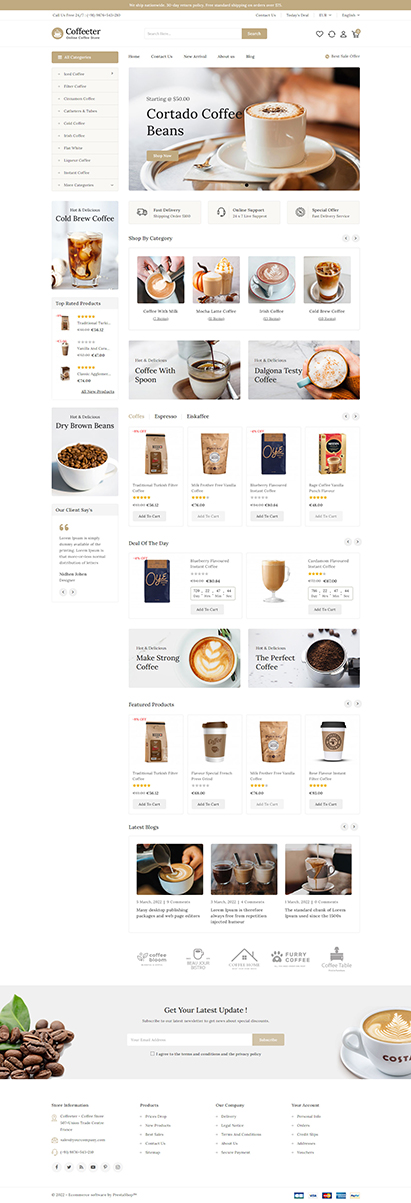Agree to terms and privacy policy checkbox
This screenshot has width=411, height=1203.
151,1053
